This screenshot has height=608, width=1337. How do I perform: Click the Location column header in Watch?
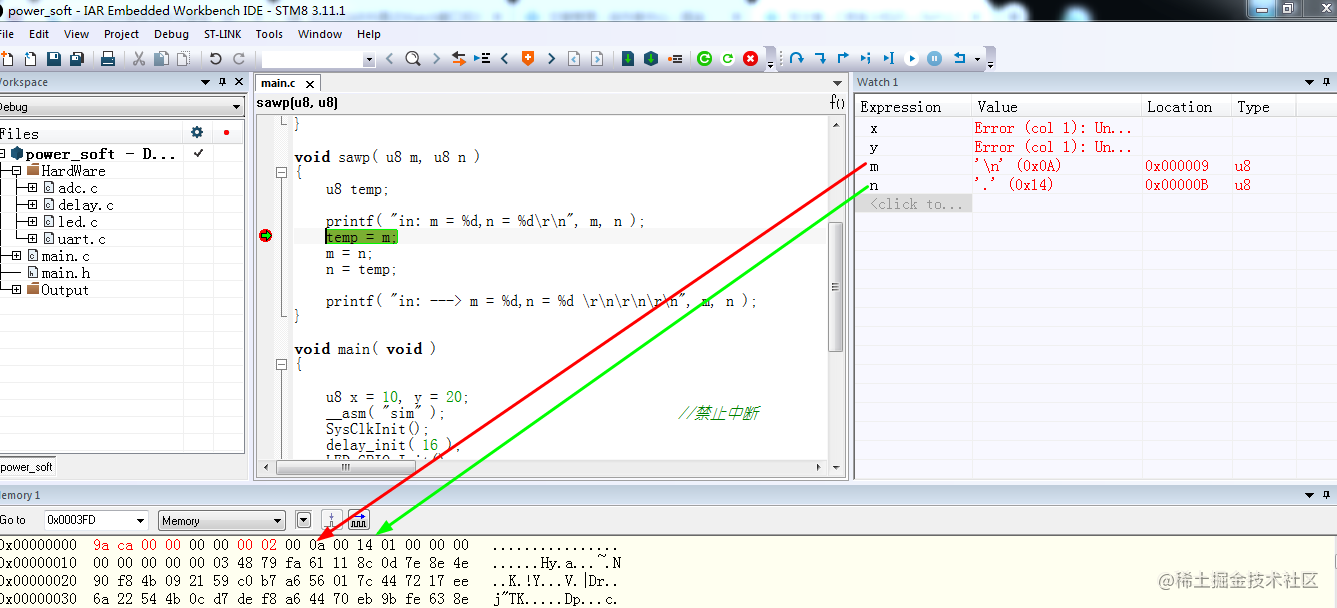click(x=1187, y=107)
